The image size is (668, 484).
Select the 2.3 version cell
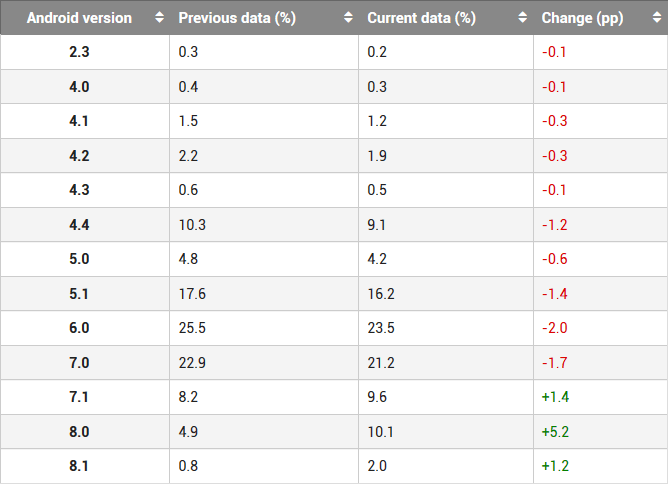click(x=79, y=52)
